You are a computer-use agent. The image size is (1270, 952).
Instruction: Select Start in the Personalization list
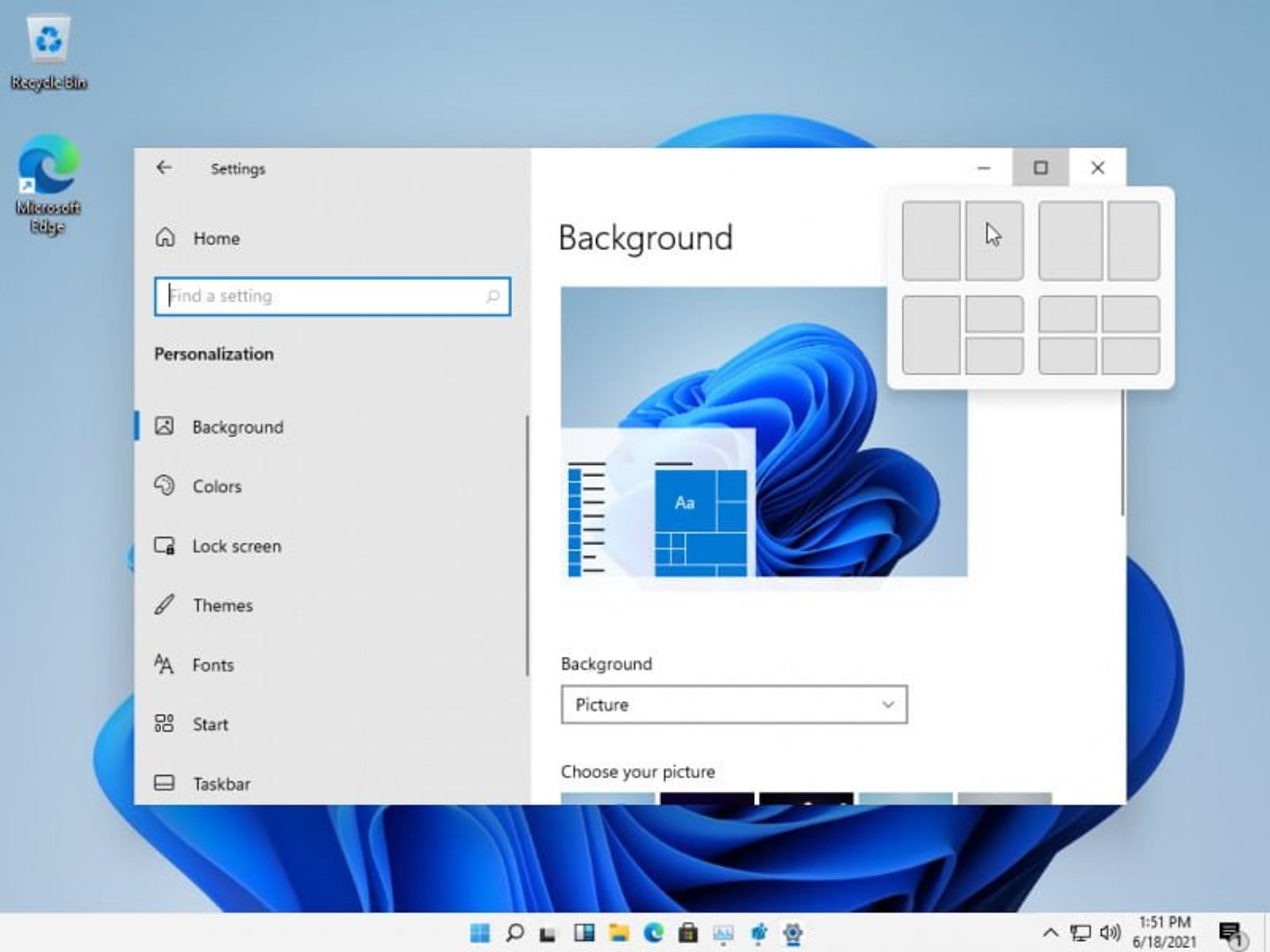point(210,724)
